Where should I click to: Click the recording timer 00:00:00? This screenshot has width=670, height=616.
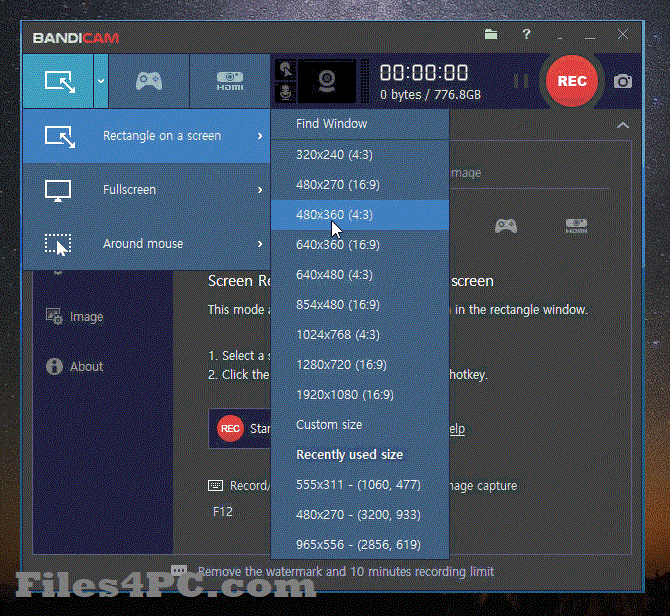tap(424, 73)
